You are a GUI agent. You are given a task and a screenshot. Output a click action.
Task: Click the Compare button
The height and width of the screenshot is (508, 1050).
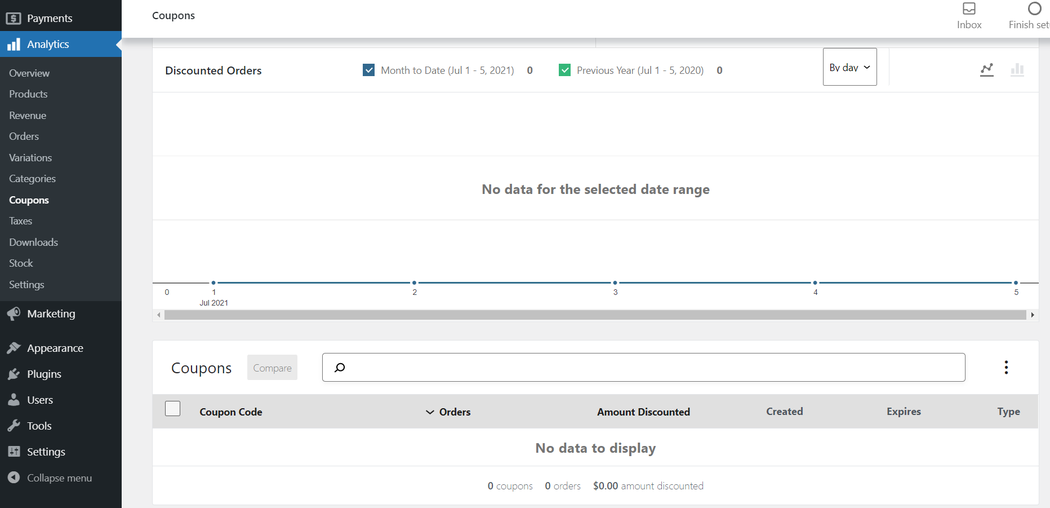pyautogui.click(x=272, y=367)
